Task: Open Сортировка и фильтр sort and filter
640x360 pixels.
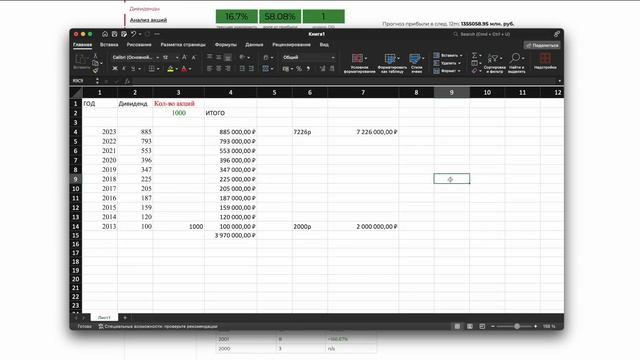Action: point(494,63)
